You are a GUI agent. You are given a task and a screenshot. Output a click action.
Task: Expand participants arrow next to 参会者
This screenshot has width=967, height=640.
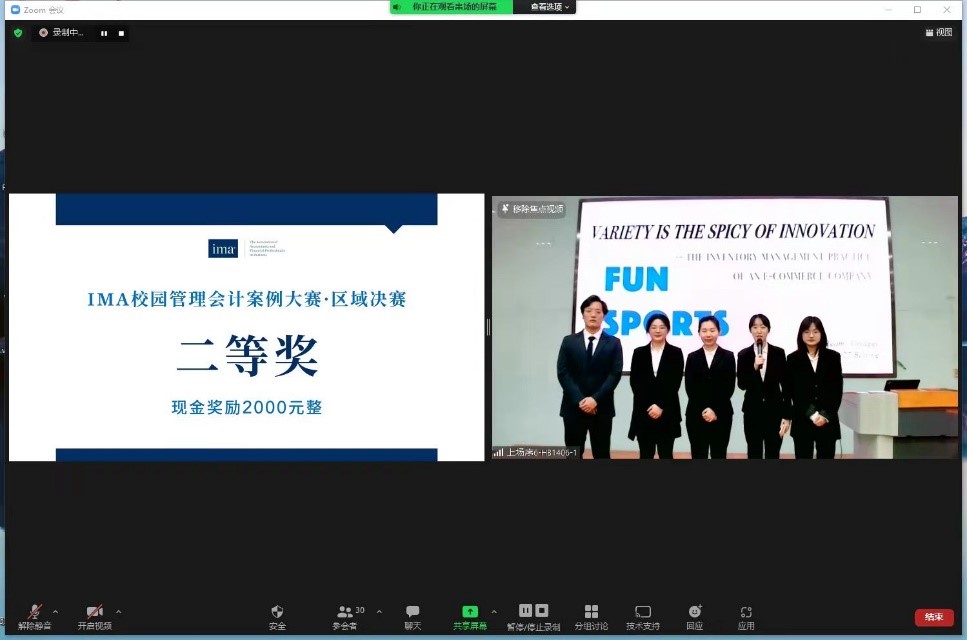click(379, 611)
